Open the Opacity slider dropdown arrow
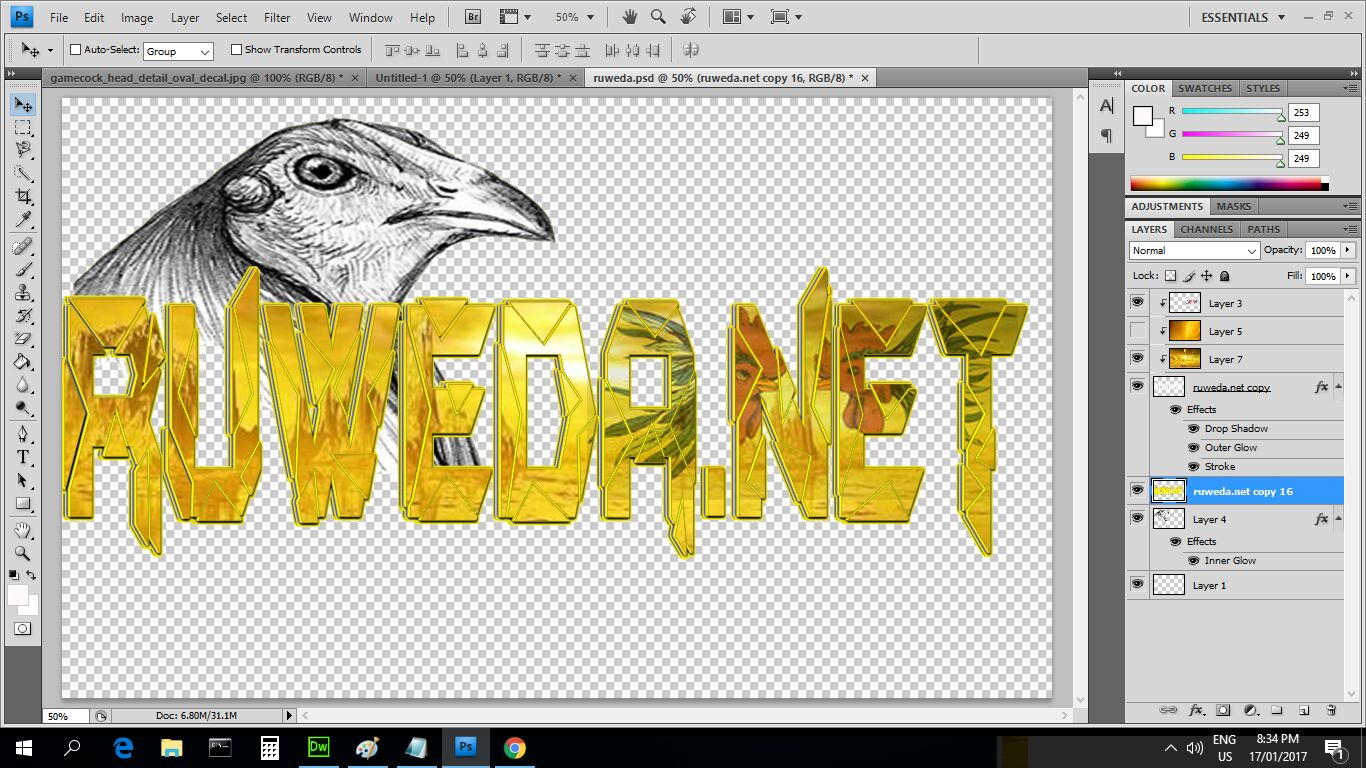Image resolution: width=1366 pixels, height=768 pixels. tap(1348, 250)
